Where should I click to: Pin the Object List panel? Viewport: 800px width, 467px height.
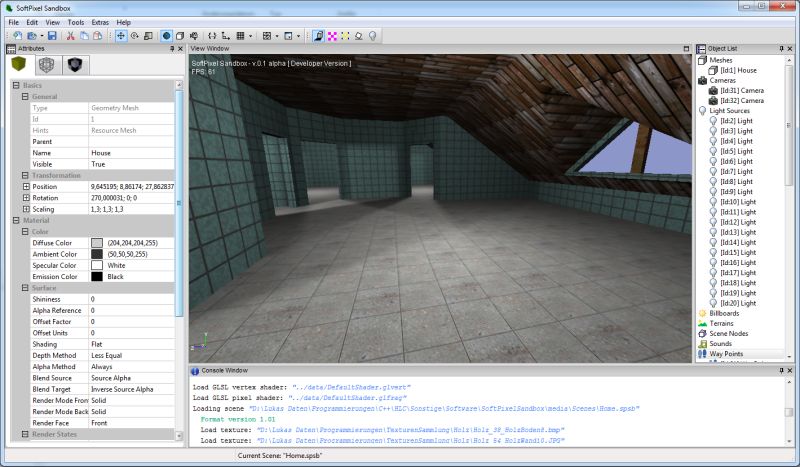(781, 48)
